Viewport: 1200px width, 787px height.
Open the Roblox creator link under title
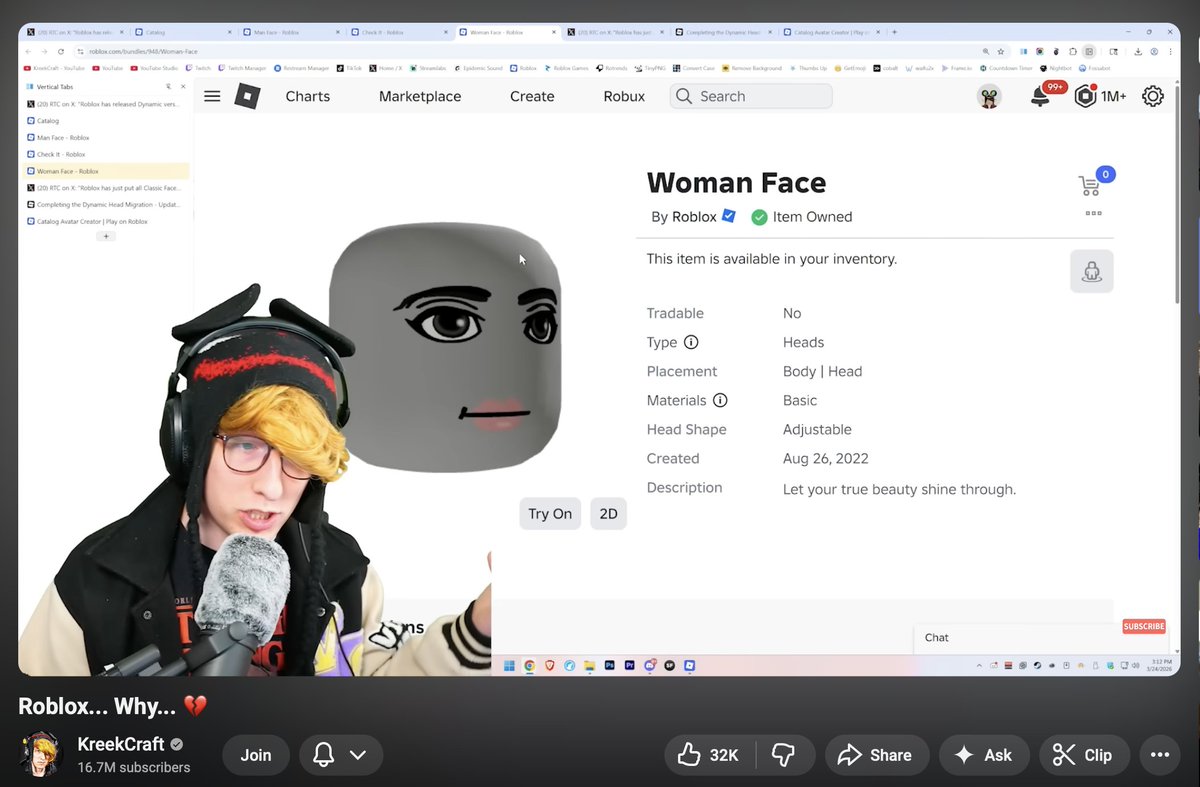[x=694, y=216]
